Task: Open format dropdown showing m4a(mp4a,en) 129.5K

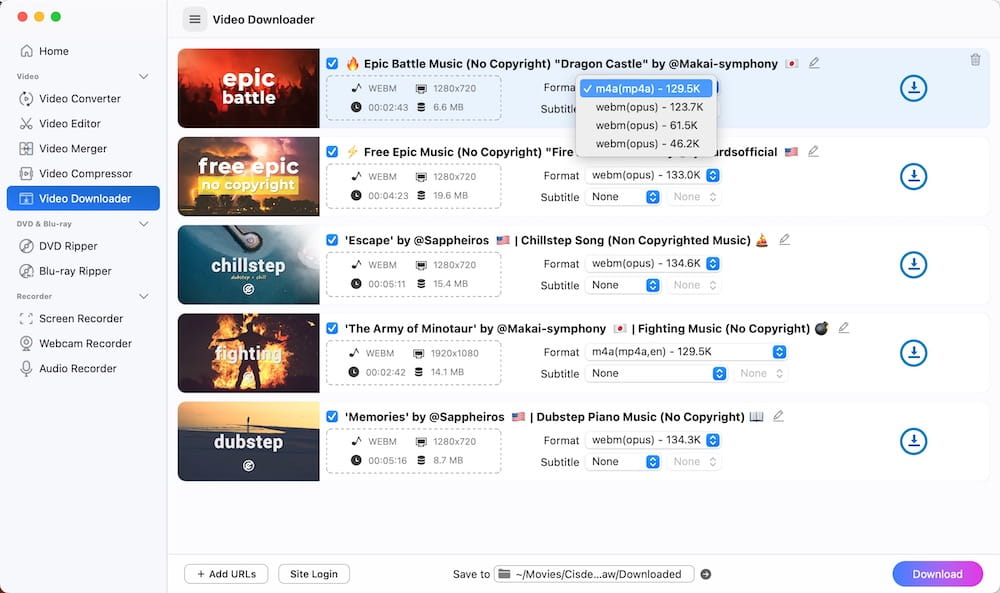Action: tap(686, 351)
